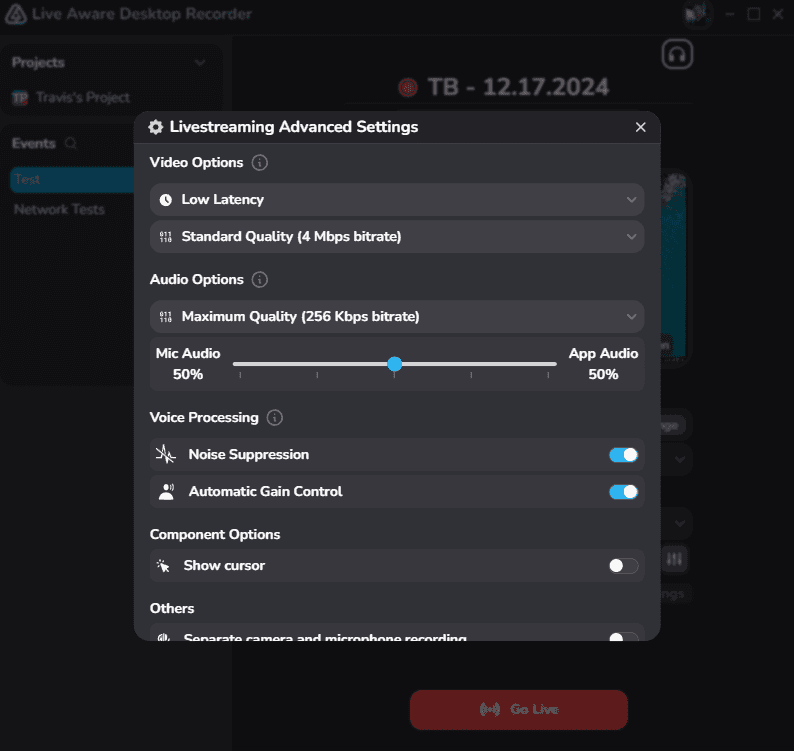Click the Audio Options heading

tap(196, 280)
